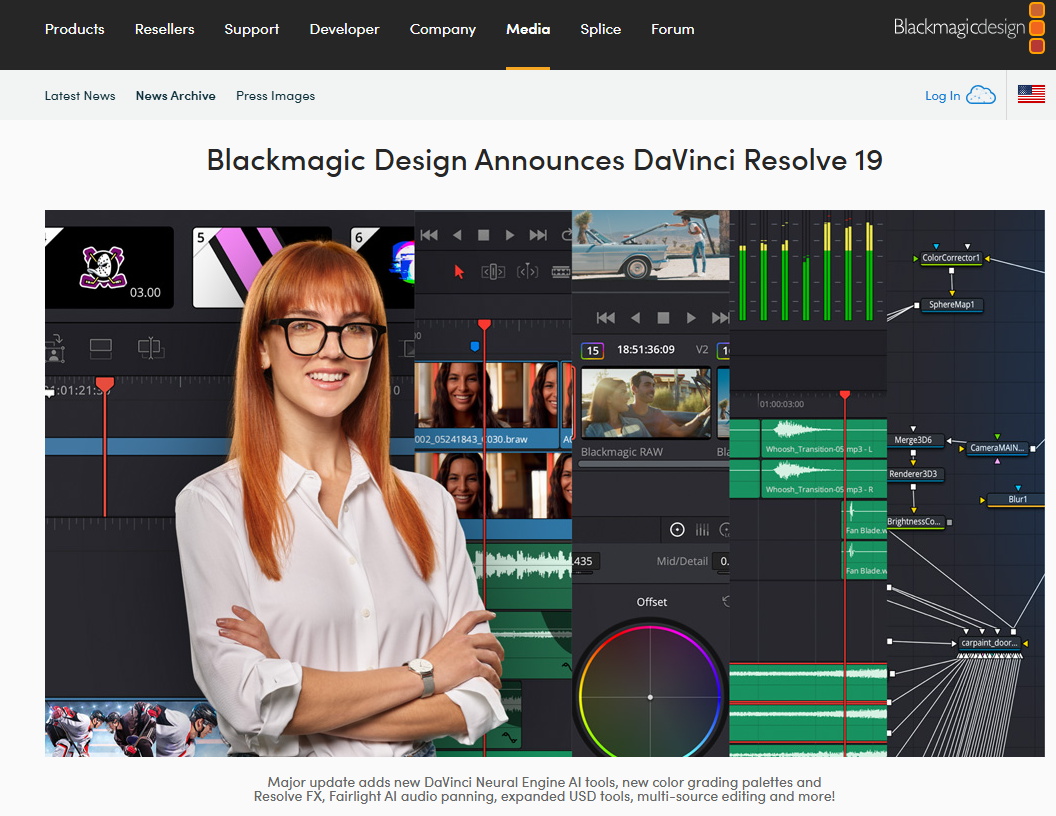Click the cloud icon beside Log In

click(x=981, y=95)
